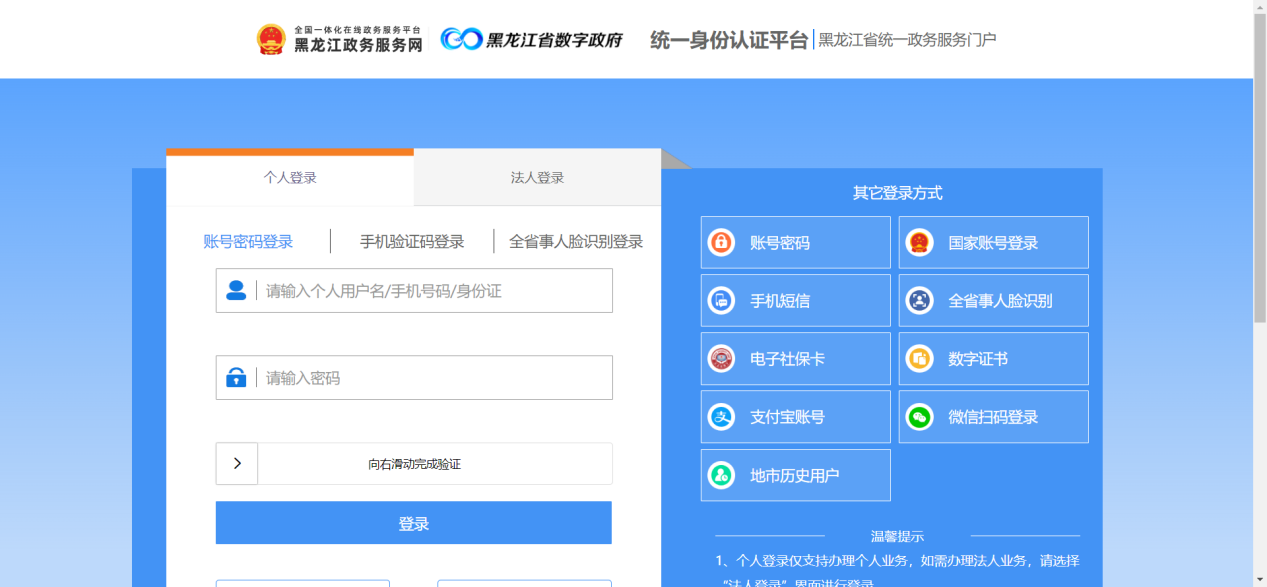The image size is (1267, 587).
Task: Click the 黑龙江政务服务网 logo
Action: click(339, 40)
